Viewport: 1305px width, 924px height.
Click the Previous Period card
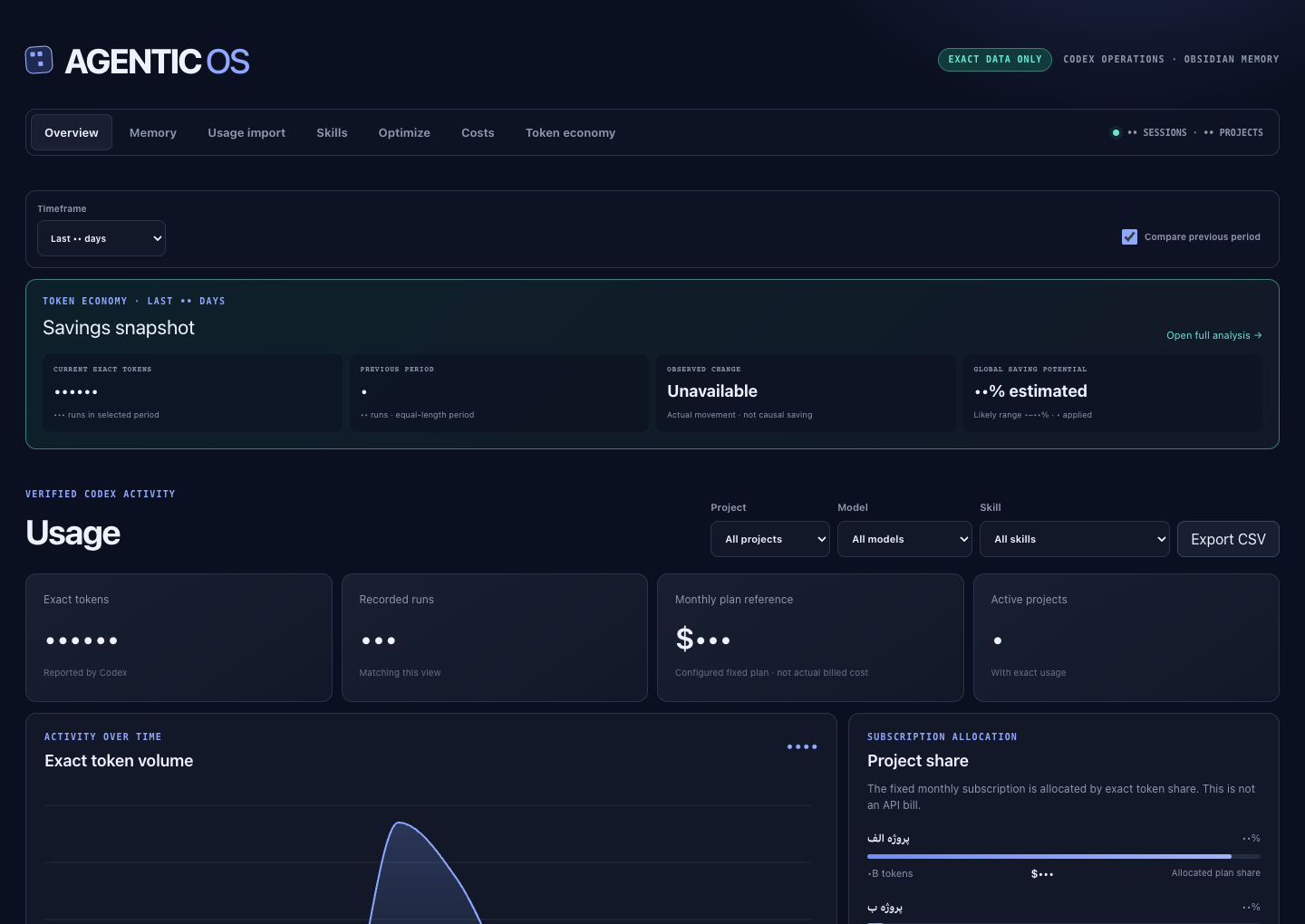[x=499, y=393]
